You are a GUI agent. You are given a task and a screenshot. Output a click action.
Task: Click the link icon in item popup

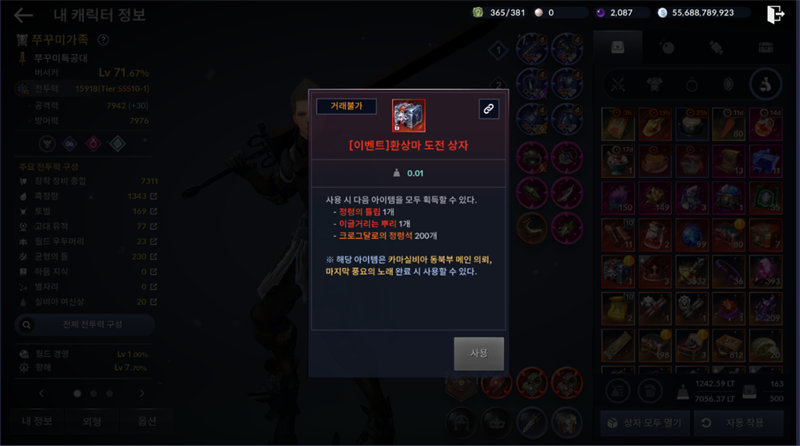[488, 109]
